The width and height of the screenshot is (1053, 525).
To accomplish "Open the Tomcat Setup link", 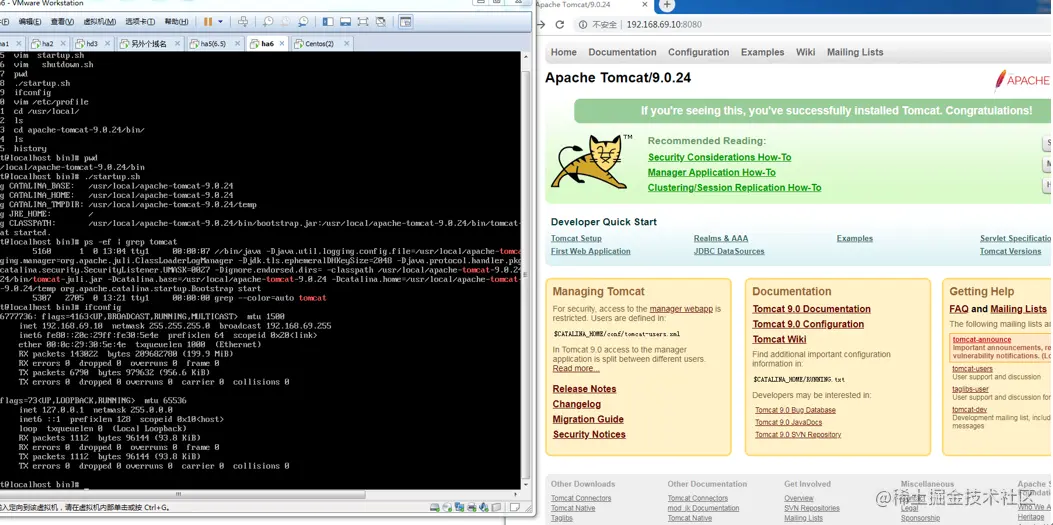I will coord(576,238).
